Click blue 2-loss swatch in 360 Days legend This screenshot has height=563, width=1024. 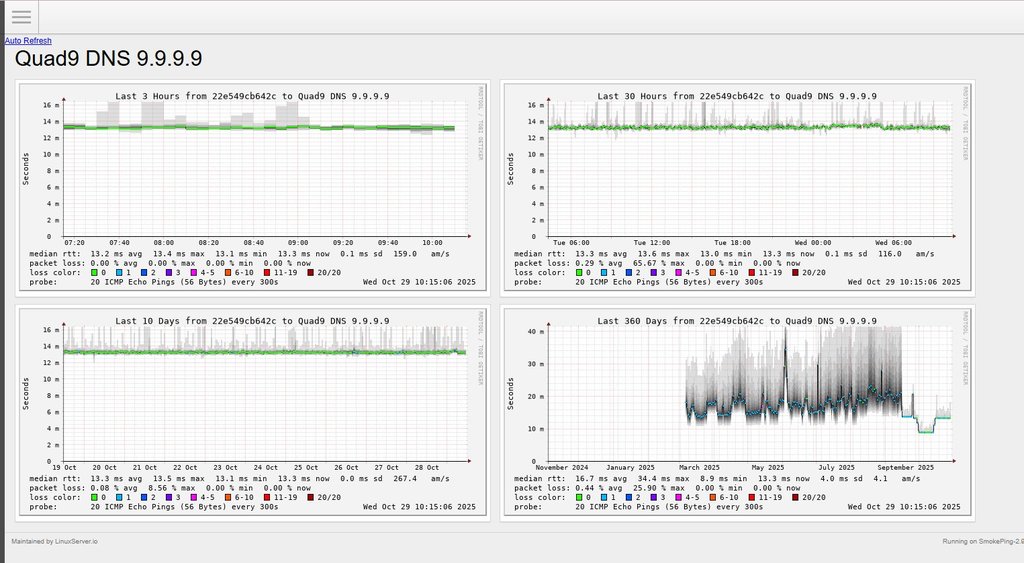[632, 497]
